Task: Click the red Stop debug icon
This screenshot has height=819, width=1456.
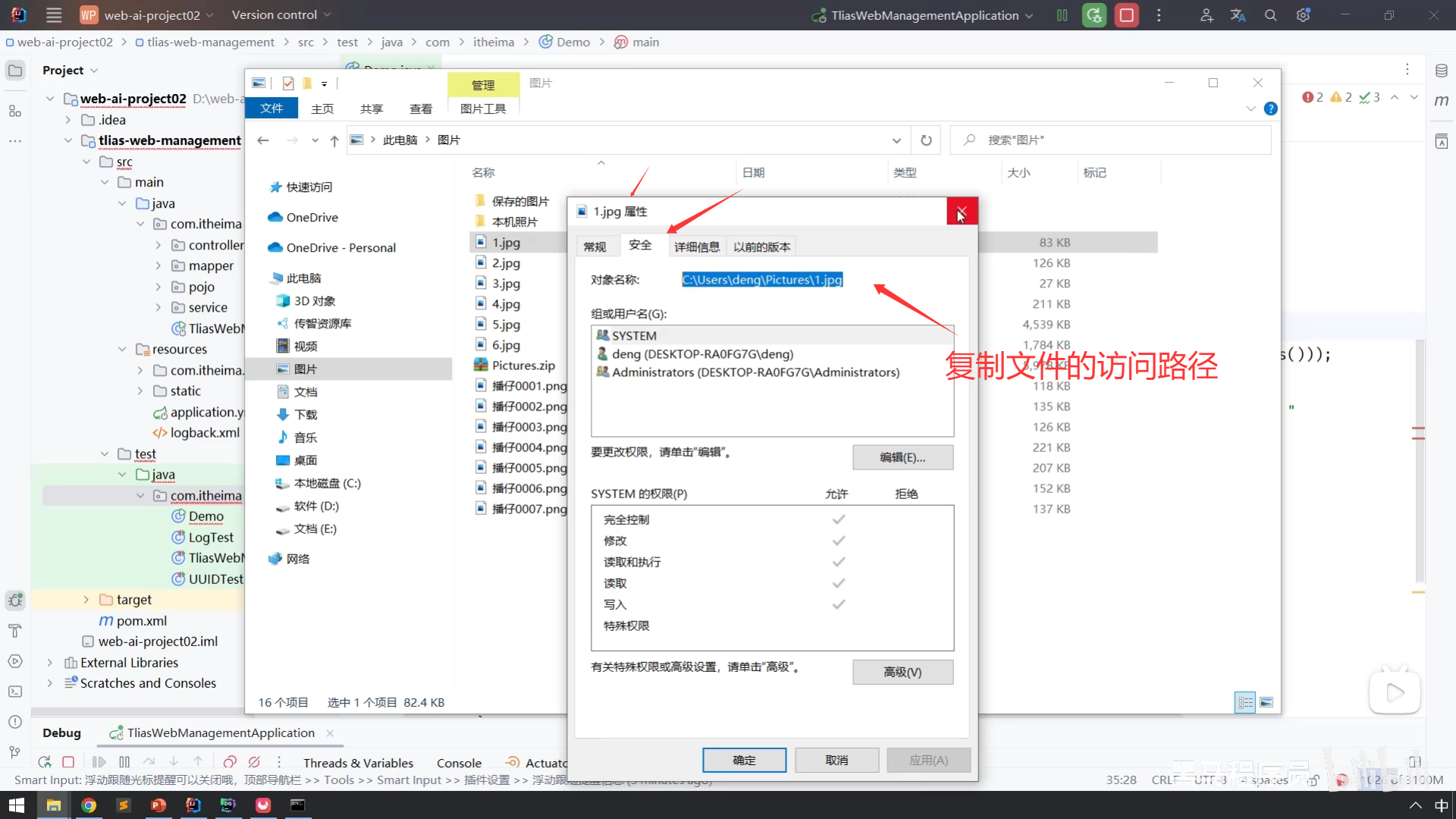Action: (68, 762)
